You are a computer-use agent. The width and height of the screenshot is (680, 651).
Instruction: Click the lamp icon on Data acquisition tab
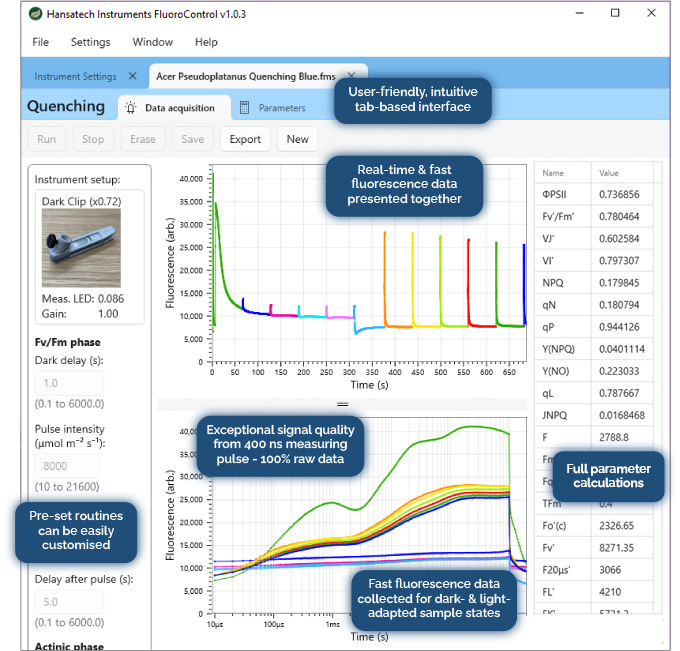(x=131, y=108)
